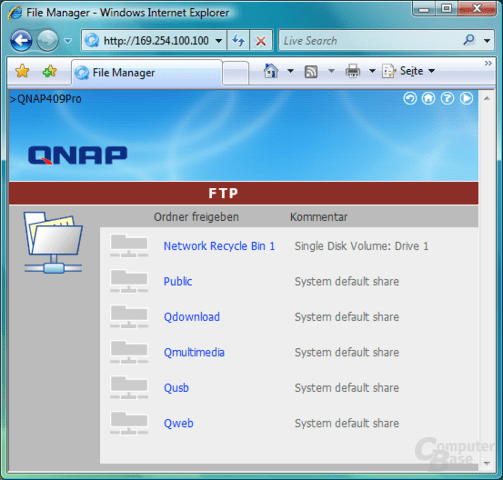Screen dimensions: 503x480
Task: Click folder icon beside Qweb
Action: 129,423
